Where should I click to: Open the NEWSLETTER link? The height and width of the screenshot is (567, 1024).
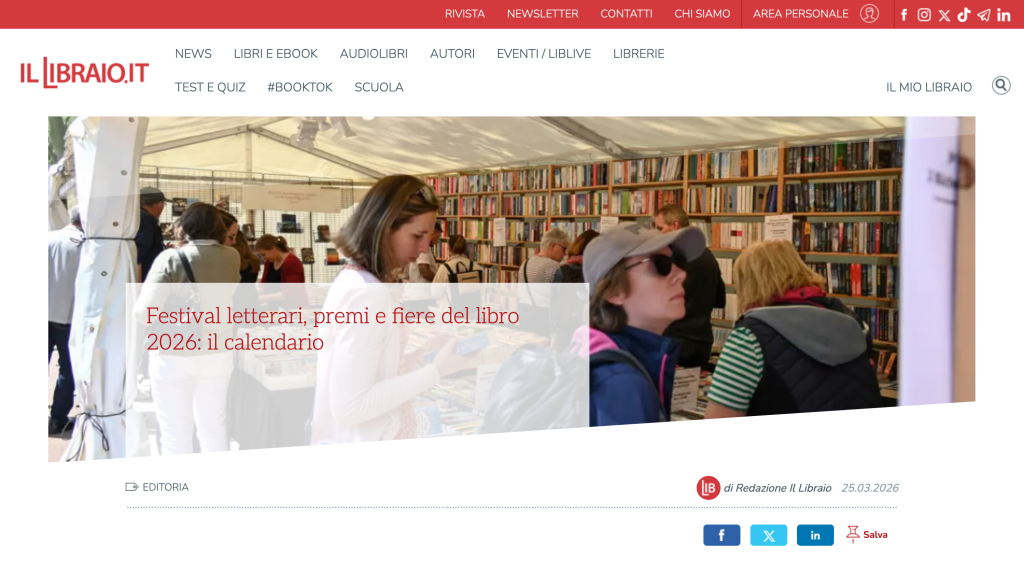click(543, 14)
